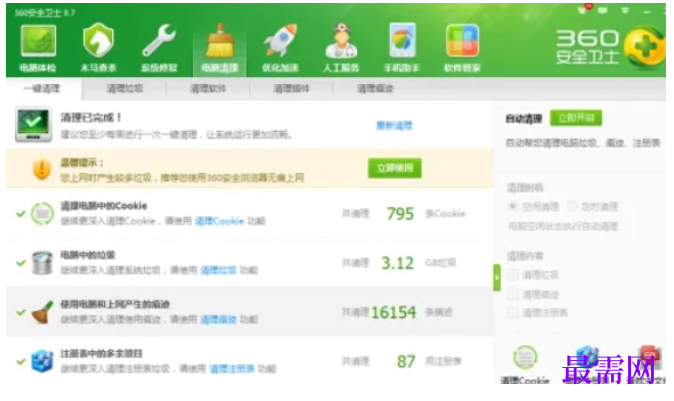Open the title bar dropdown menu arrow

[x=625, y=10]
